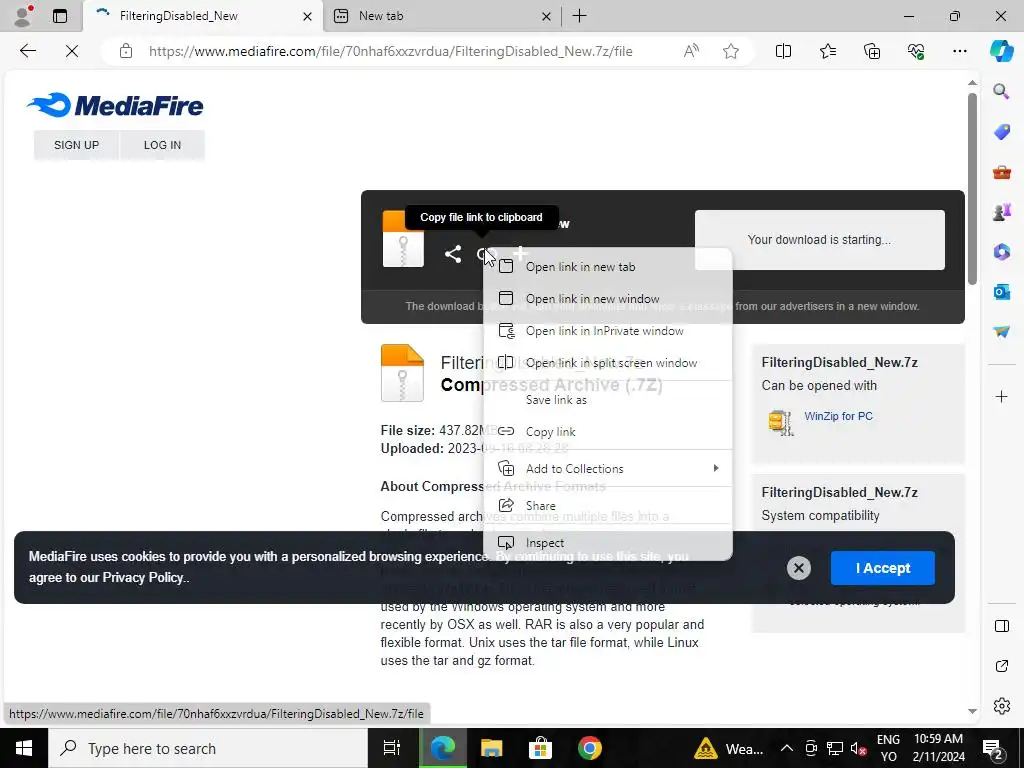
Task: Open the split screen toolbar icon
Action: (783, 51)
